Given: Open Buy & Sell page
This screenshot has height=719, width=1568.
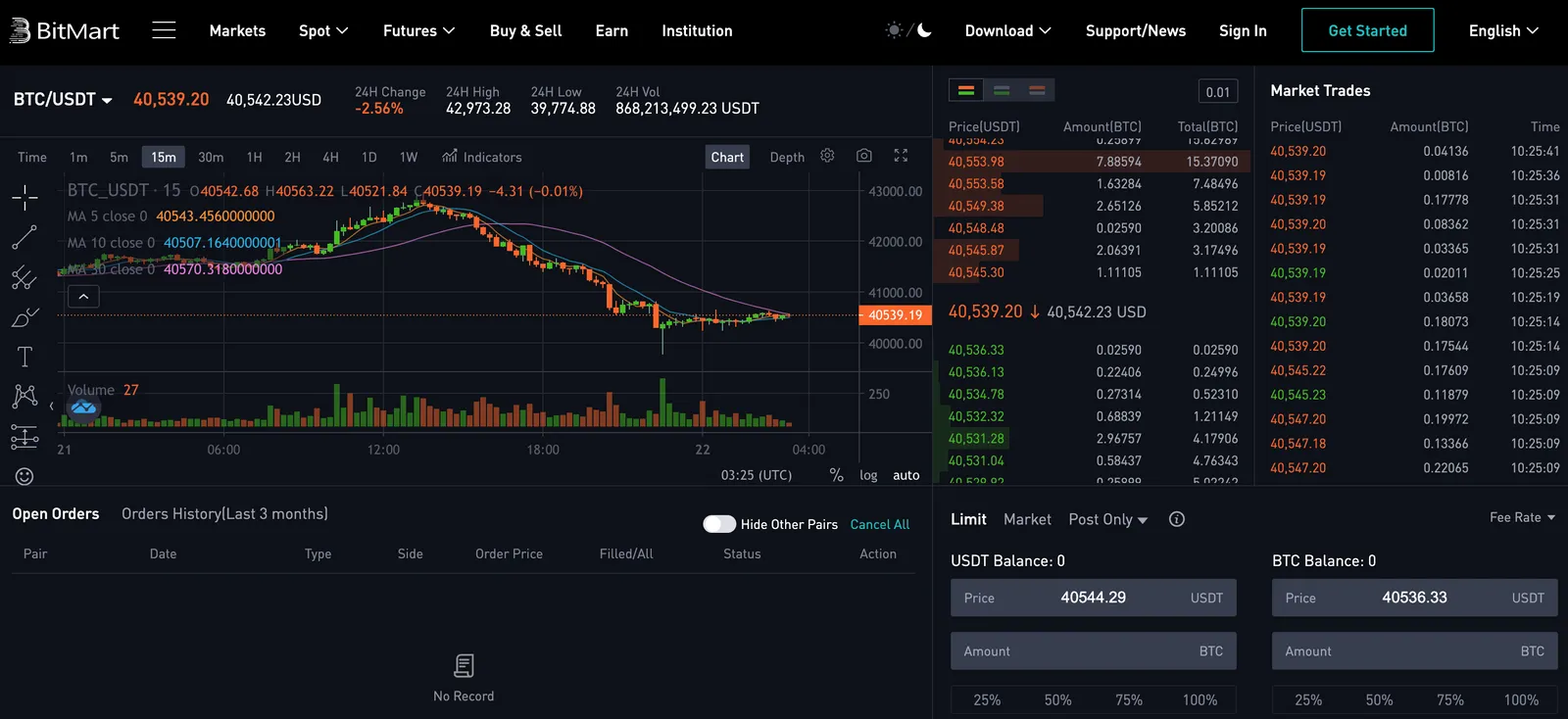Looking at the screenshot, I should click(526, 30).
